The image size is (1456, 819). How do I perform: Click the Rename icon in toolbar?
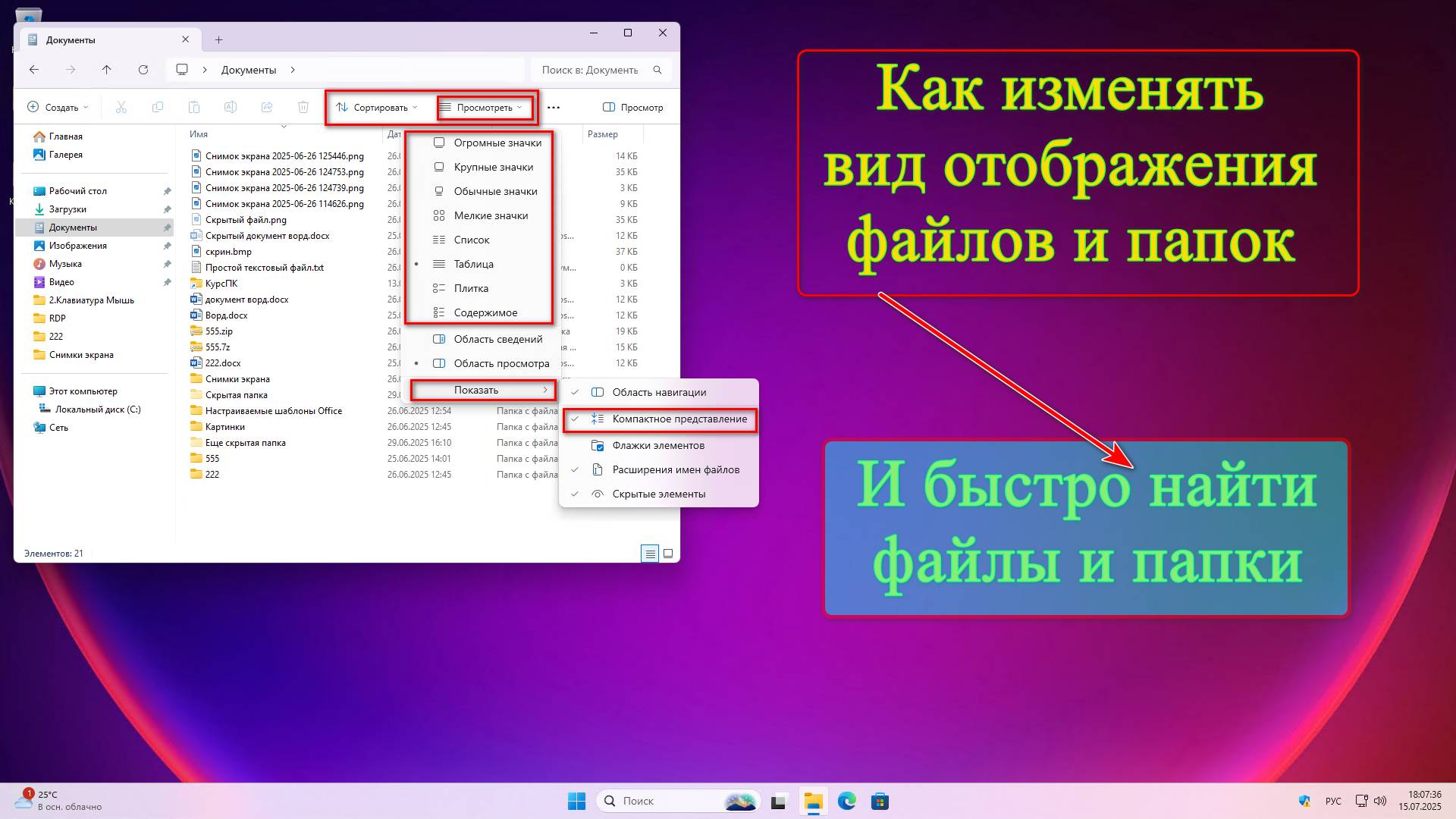(231, 108)
